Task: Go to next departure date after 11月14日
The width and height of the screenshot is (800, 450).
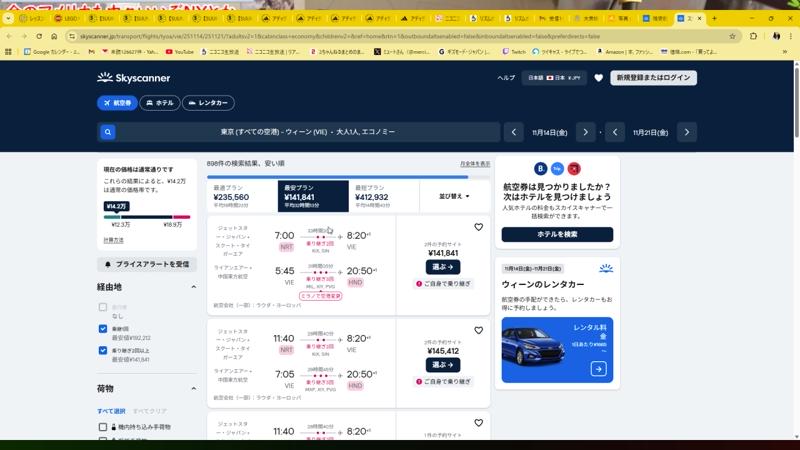Action: tap(585, 132)
